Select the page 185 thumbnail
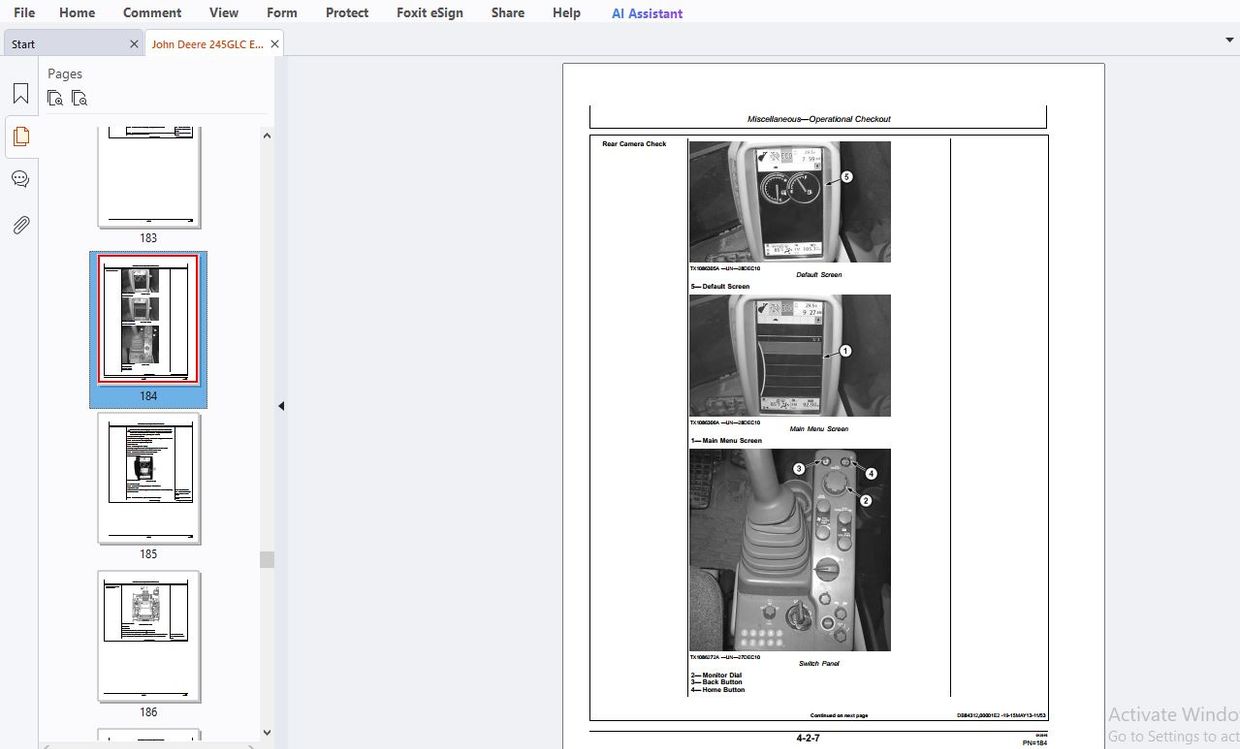The image size is (1240, 749). 148,480
